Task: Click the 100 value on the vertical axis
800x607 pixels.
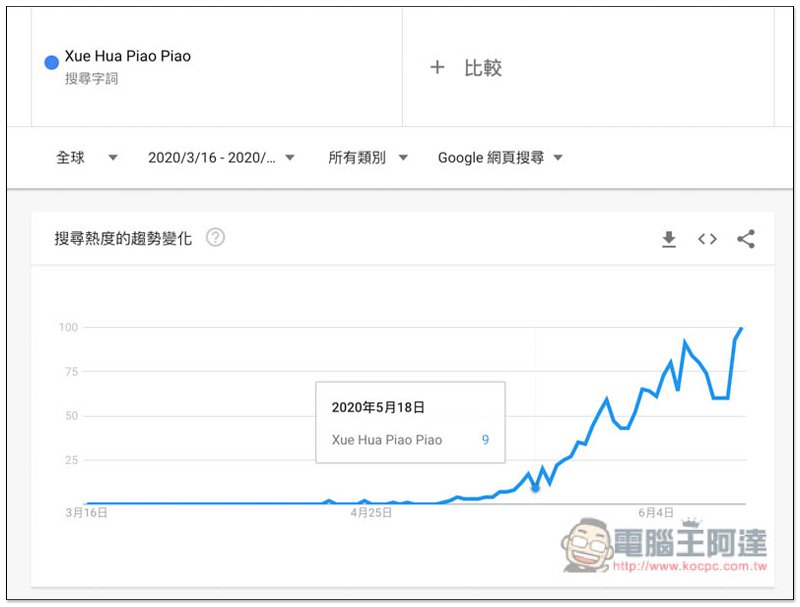Action: click(x=68, y=327)
